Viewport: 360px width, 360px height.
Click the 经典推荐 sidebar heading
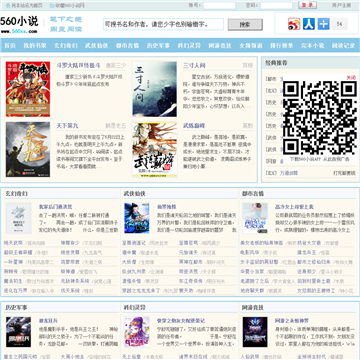point(276,63)
